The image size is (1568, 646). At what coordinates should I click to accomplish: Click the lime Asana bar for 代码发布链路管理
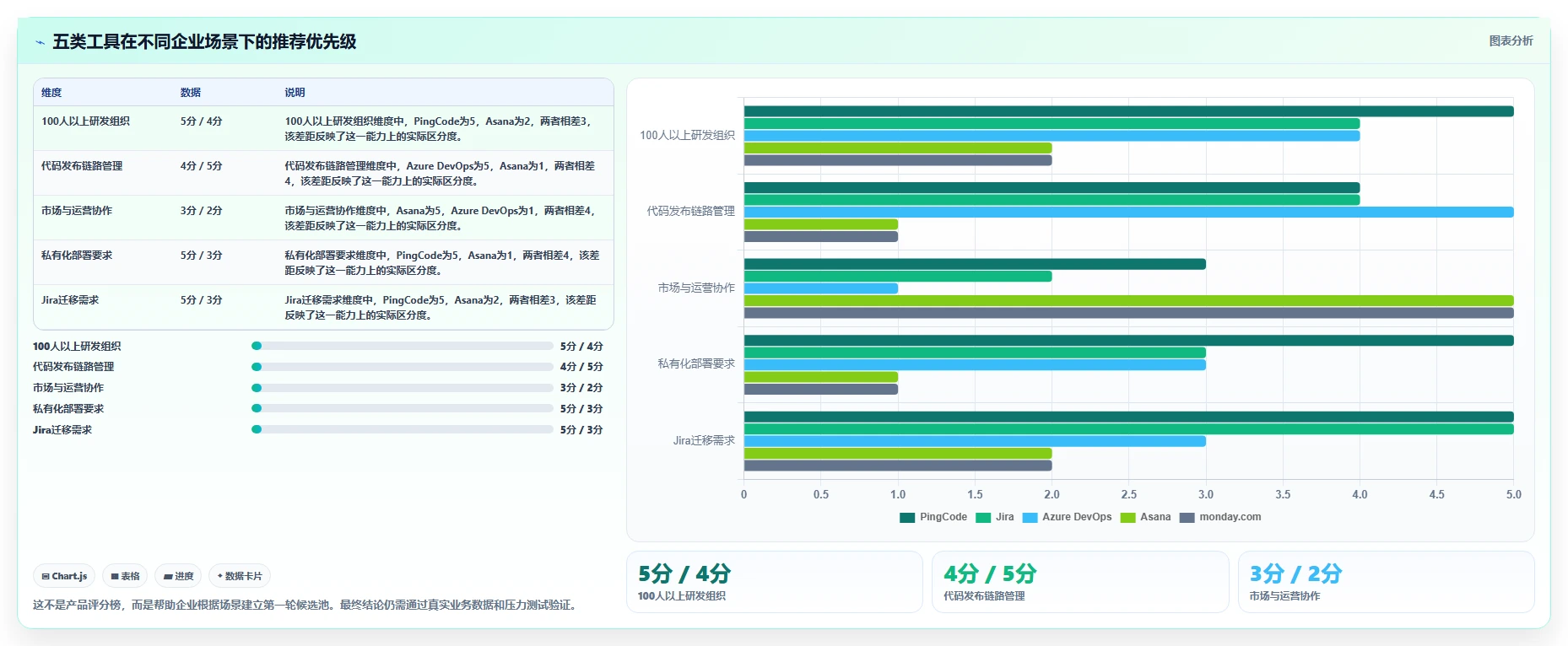tap(820, 225)
